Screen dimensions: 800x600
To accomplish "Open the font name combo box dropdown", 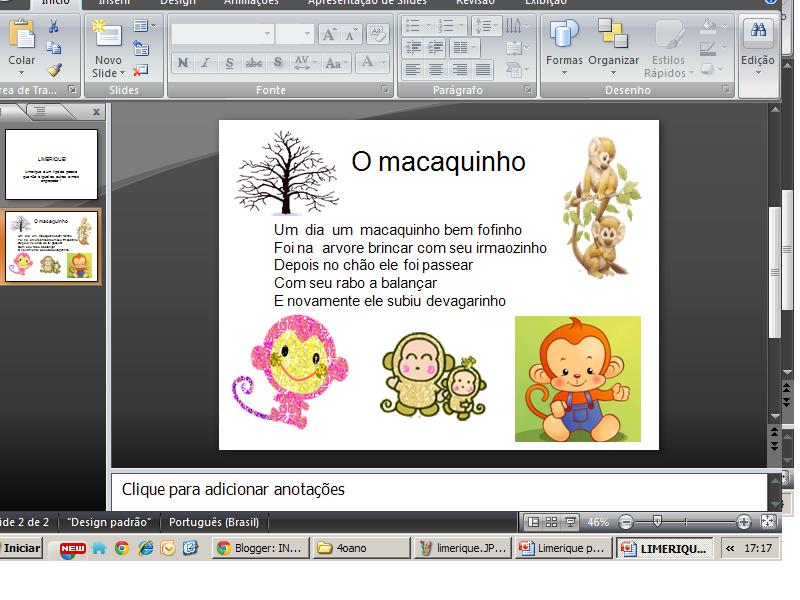I will (267, 34).
